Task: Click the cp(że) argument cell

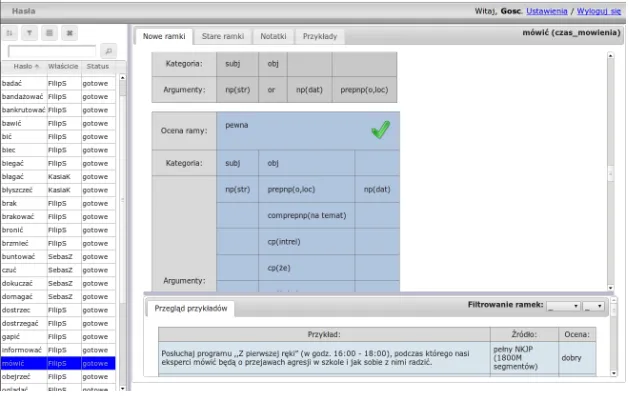Action: click(x=306, y=268)
